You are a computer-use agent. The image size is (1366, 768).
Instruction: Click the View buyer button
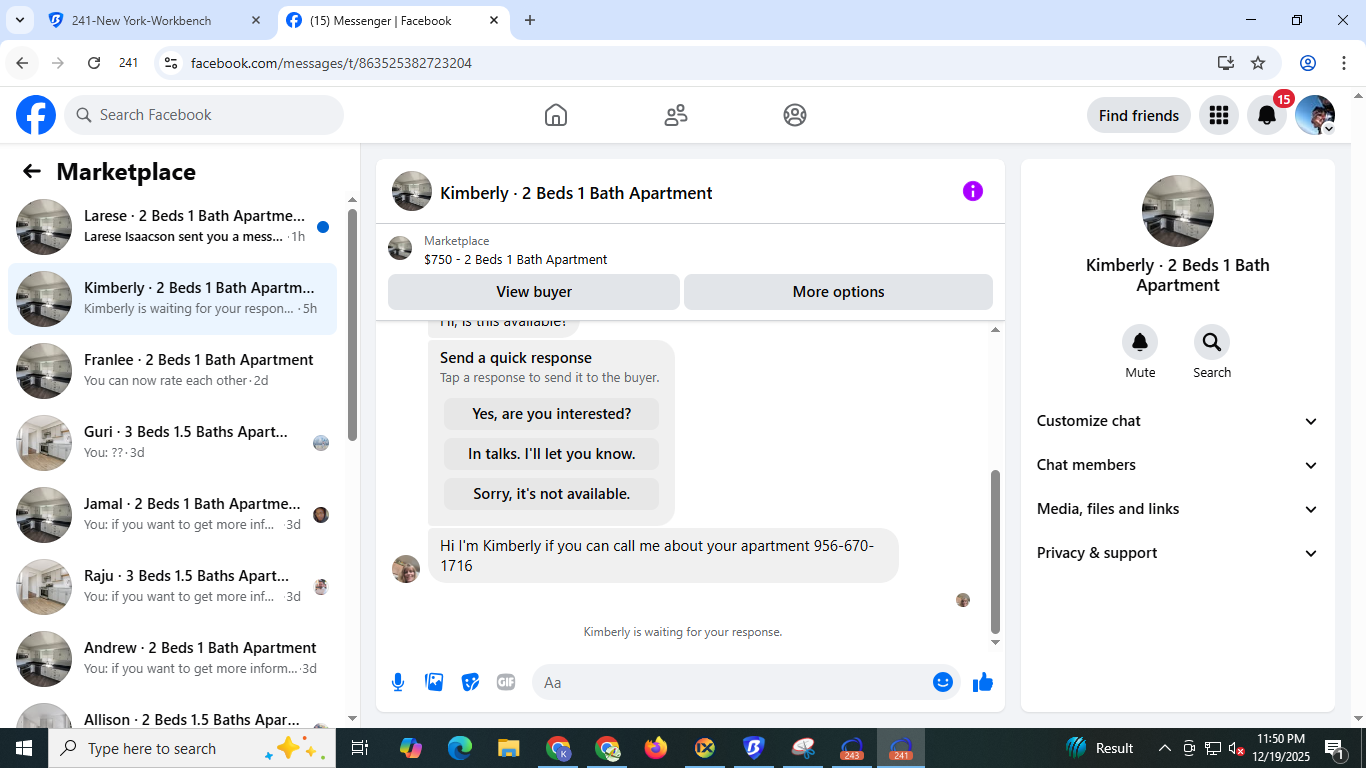534,292
